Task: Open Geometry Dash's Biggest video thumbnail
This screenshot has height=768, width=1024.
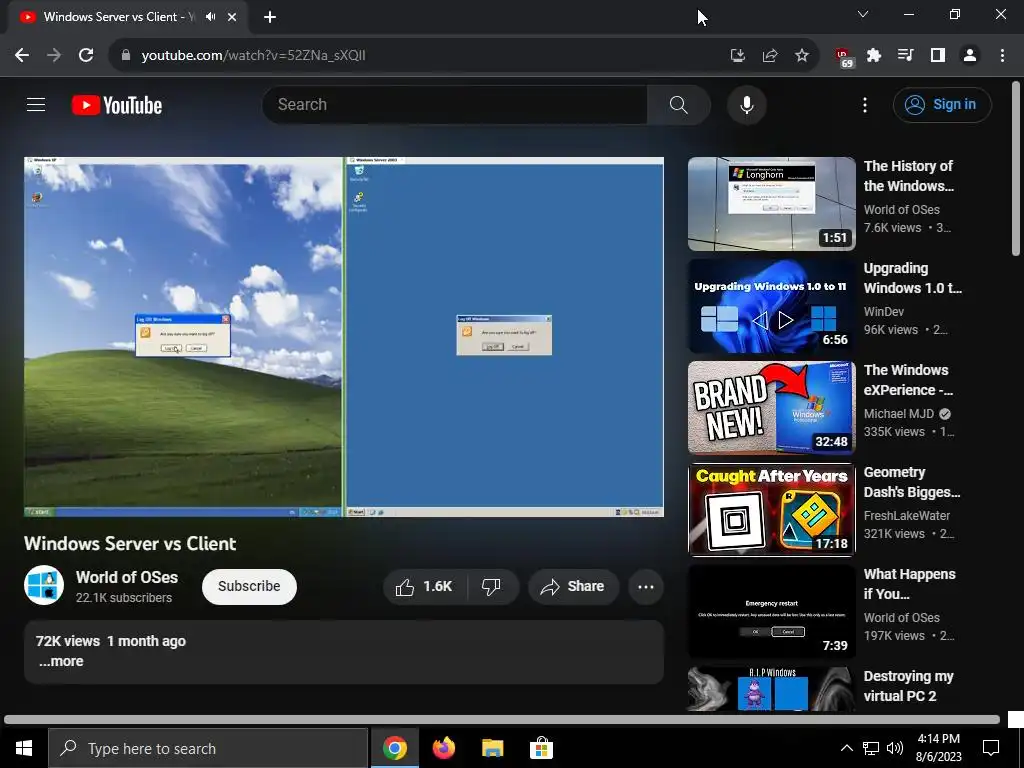Action: pos(771,509)
